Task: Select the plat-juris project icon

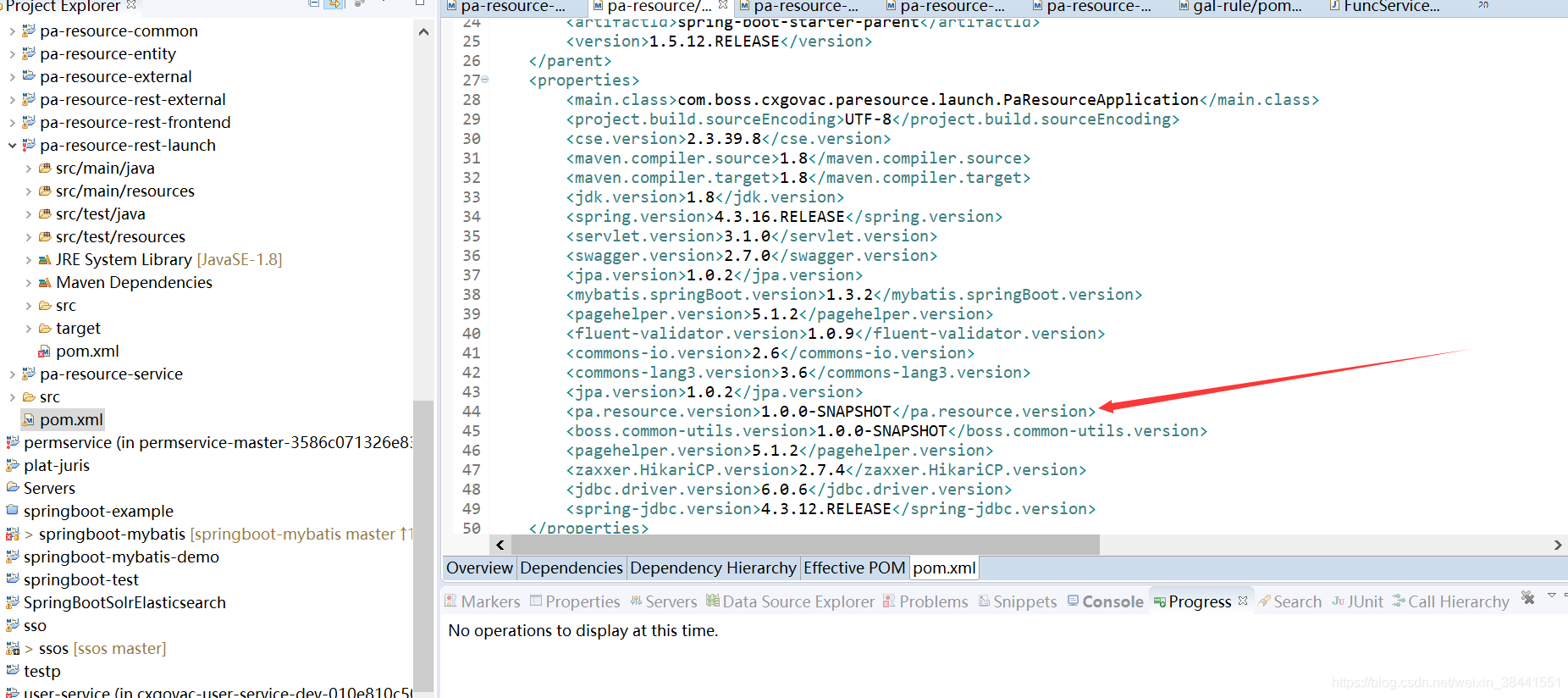Action: click(x=13, y=465)
